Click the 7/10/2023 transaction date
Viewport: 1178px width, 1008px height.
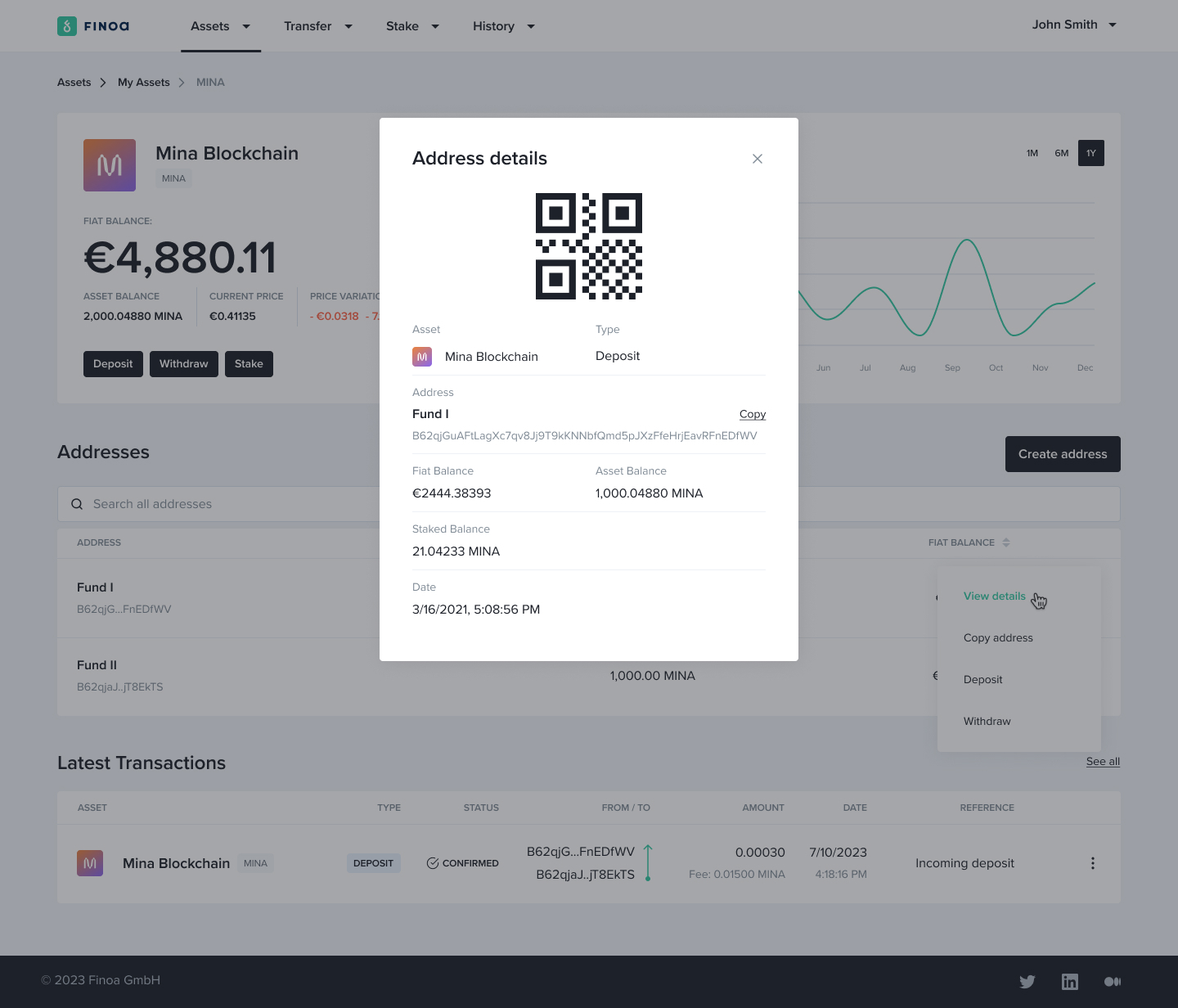point(838,853)
